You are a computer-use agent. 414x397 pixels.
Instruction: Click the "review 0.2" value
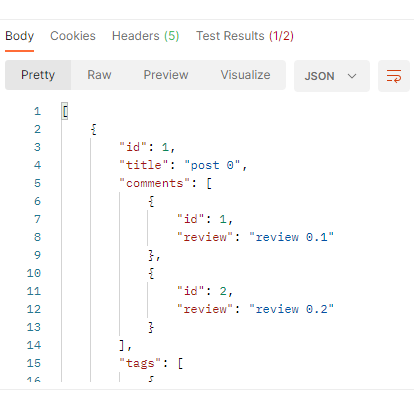point(291,309)
